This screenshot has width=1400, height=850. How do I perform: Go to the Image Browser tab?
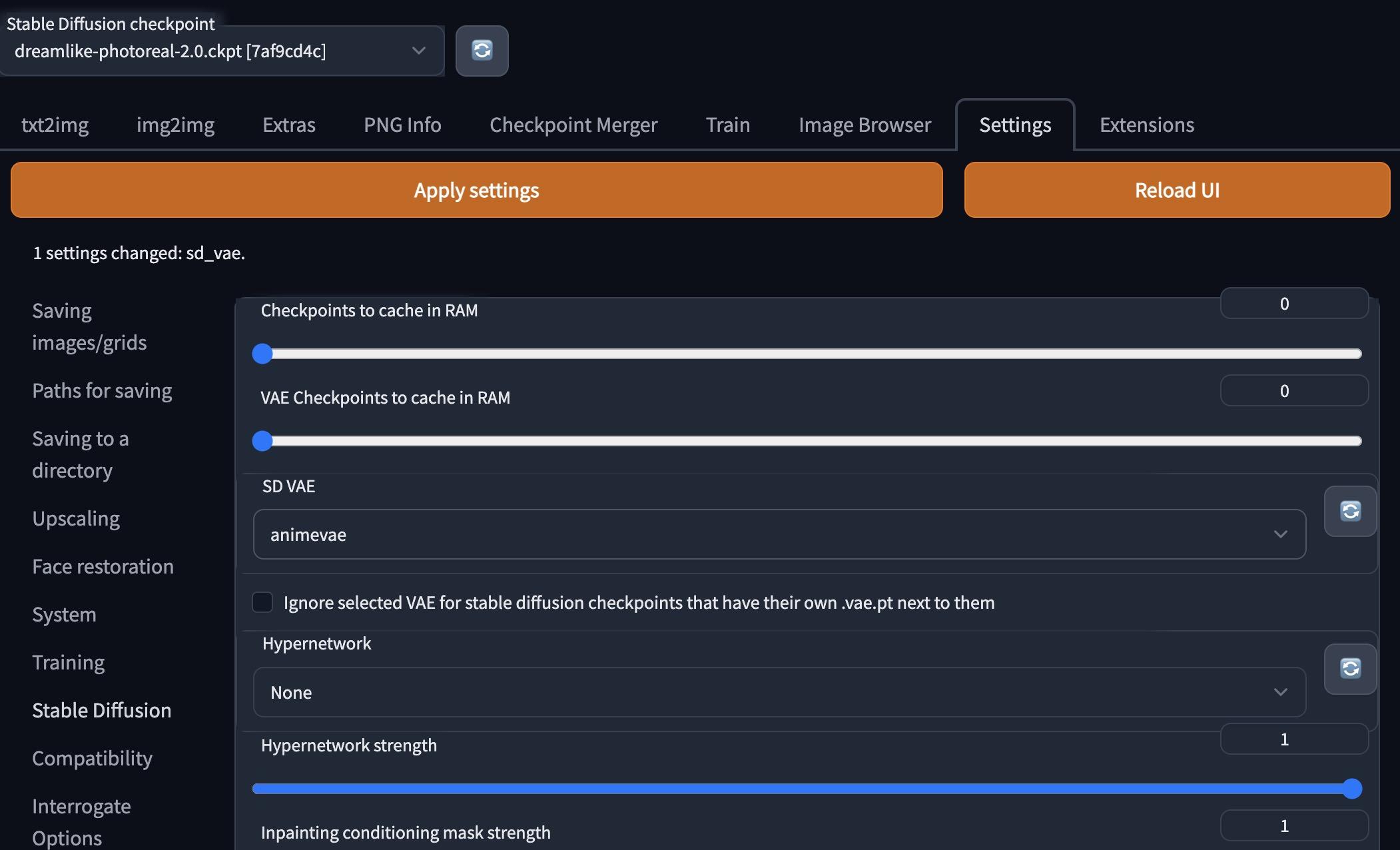[865, 125]
